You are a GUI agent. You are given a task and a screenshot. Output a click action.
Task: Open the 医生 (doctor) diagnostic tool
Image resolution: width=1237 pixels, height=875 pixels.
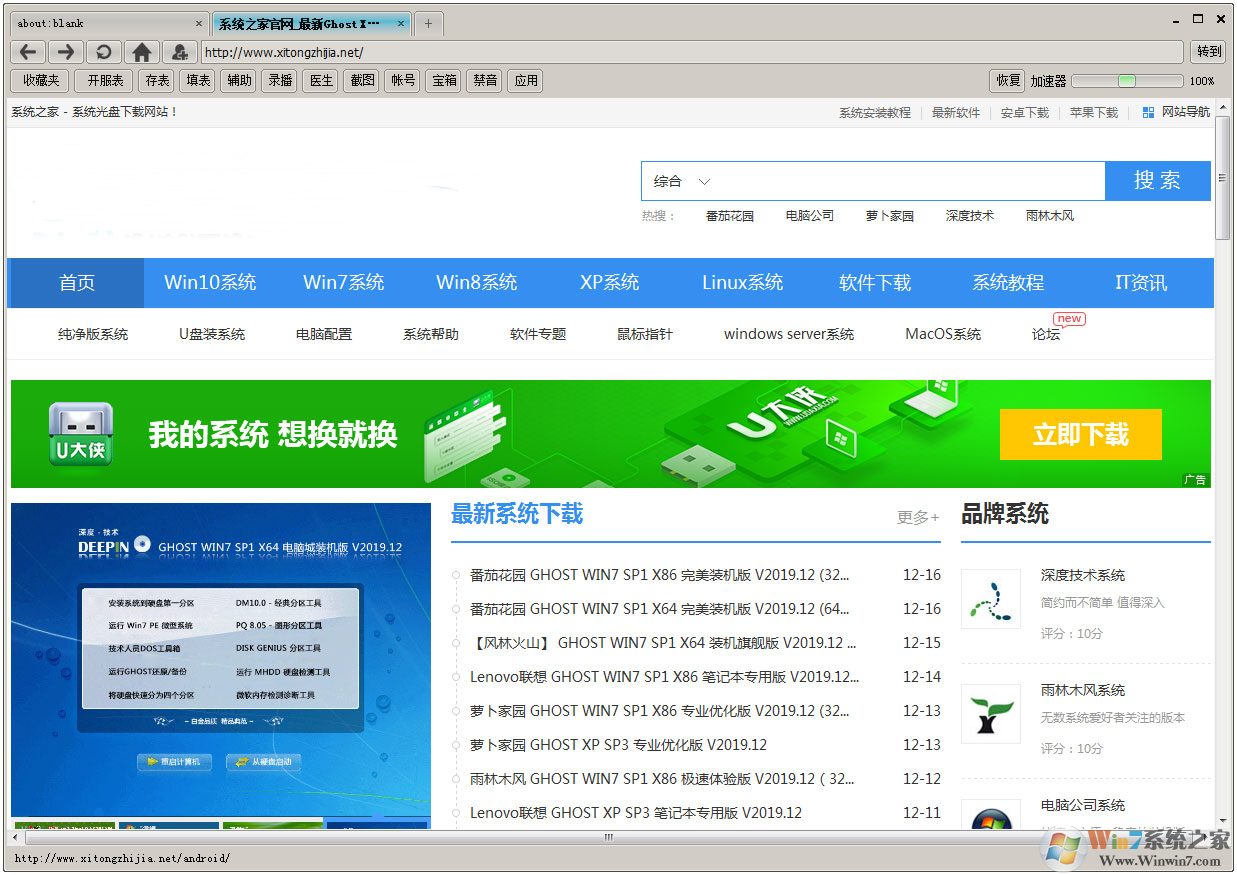pos(320,81)
